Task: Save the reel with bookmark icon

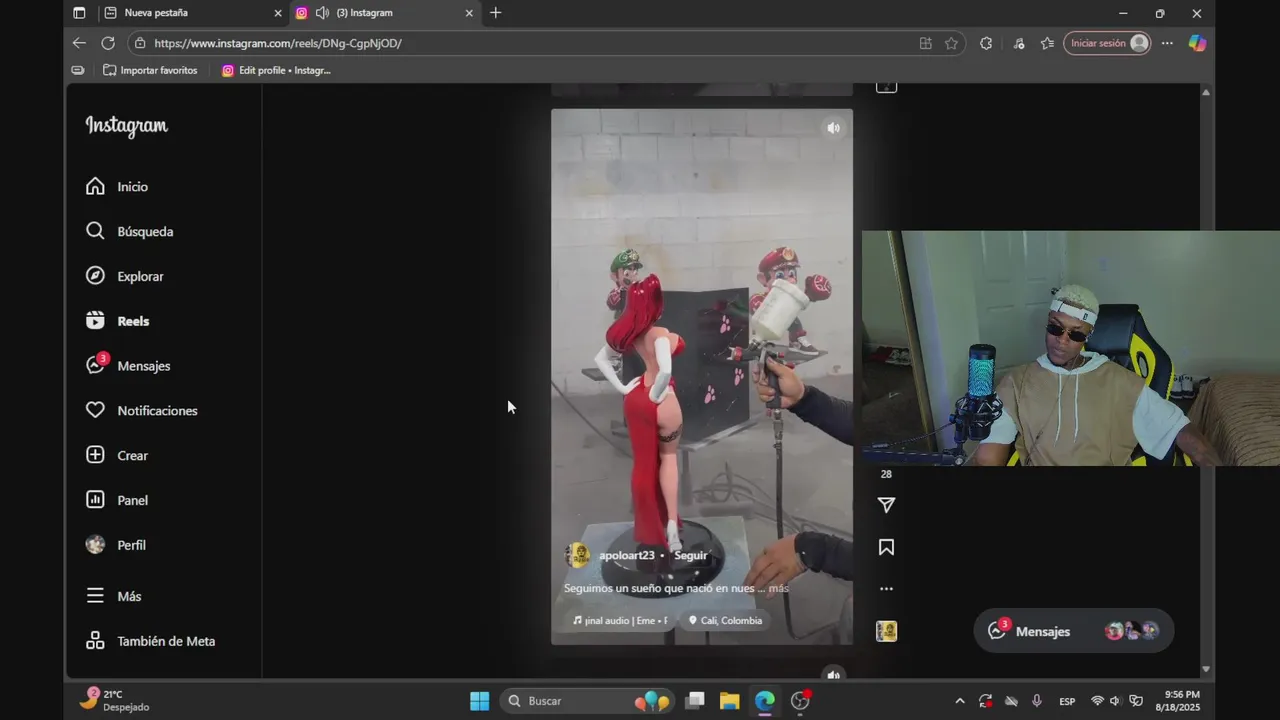Action: [x=886, y=547]
